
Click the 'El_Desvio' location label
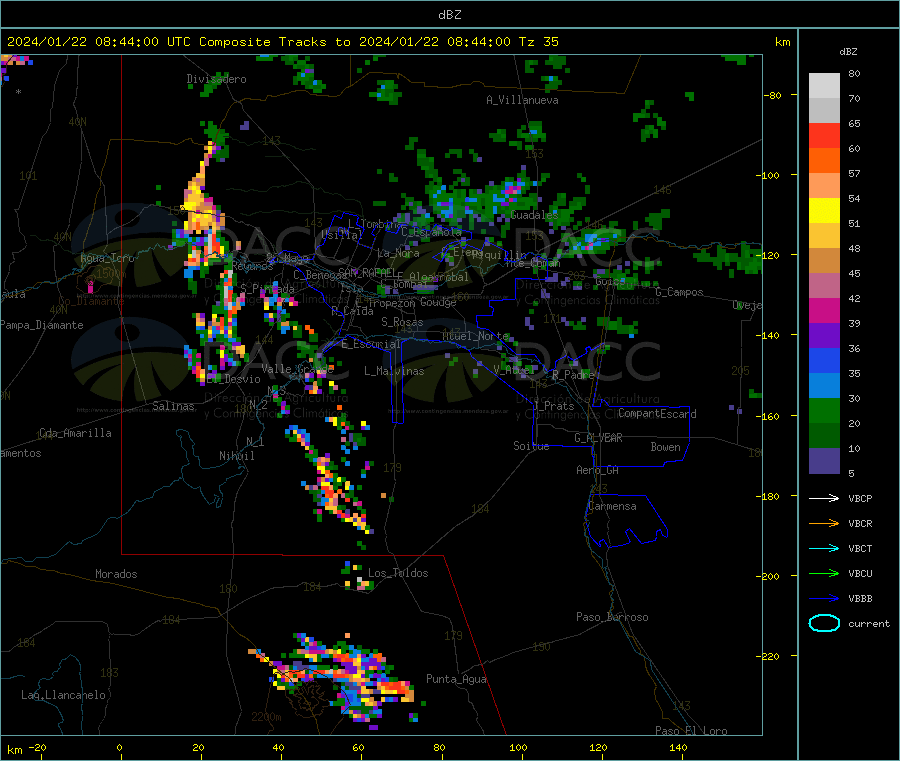coord(234,379)
